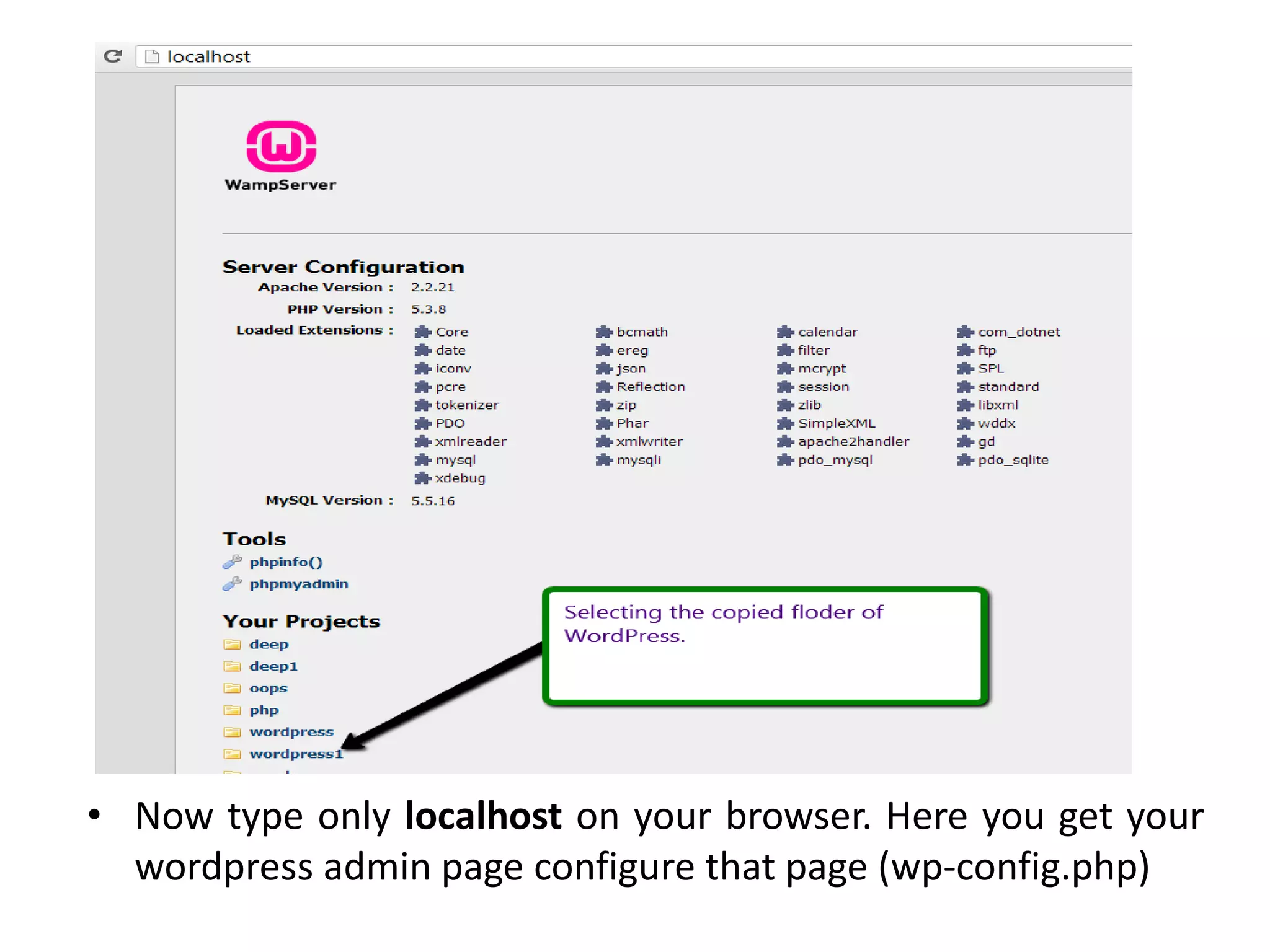Click puzzle icon beside pdo_sqlite extension
Image resolution: width=1270 pixels, height=952 pixels.
pos(966,460)
